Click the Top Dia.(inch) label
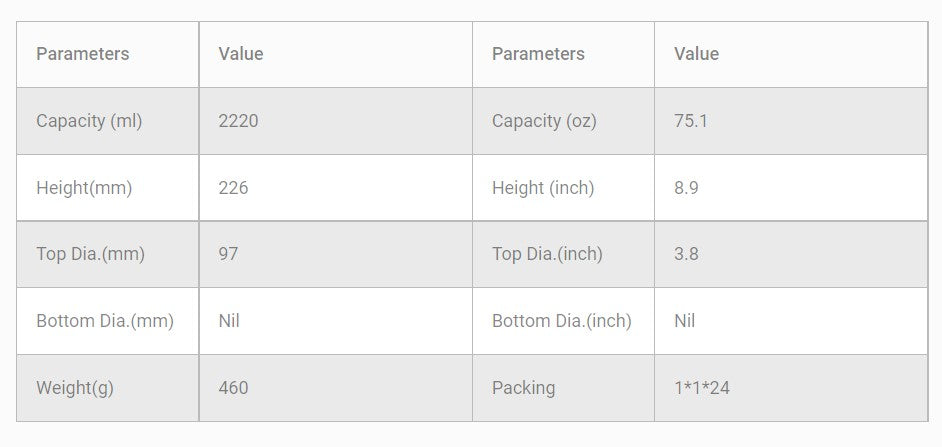The height and width of the screenshot is (447, 942). (547, 254)
